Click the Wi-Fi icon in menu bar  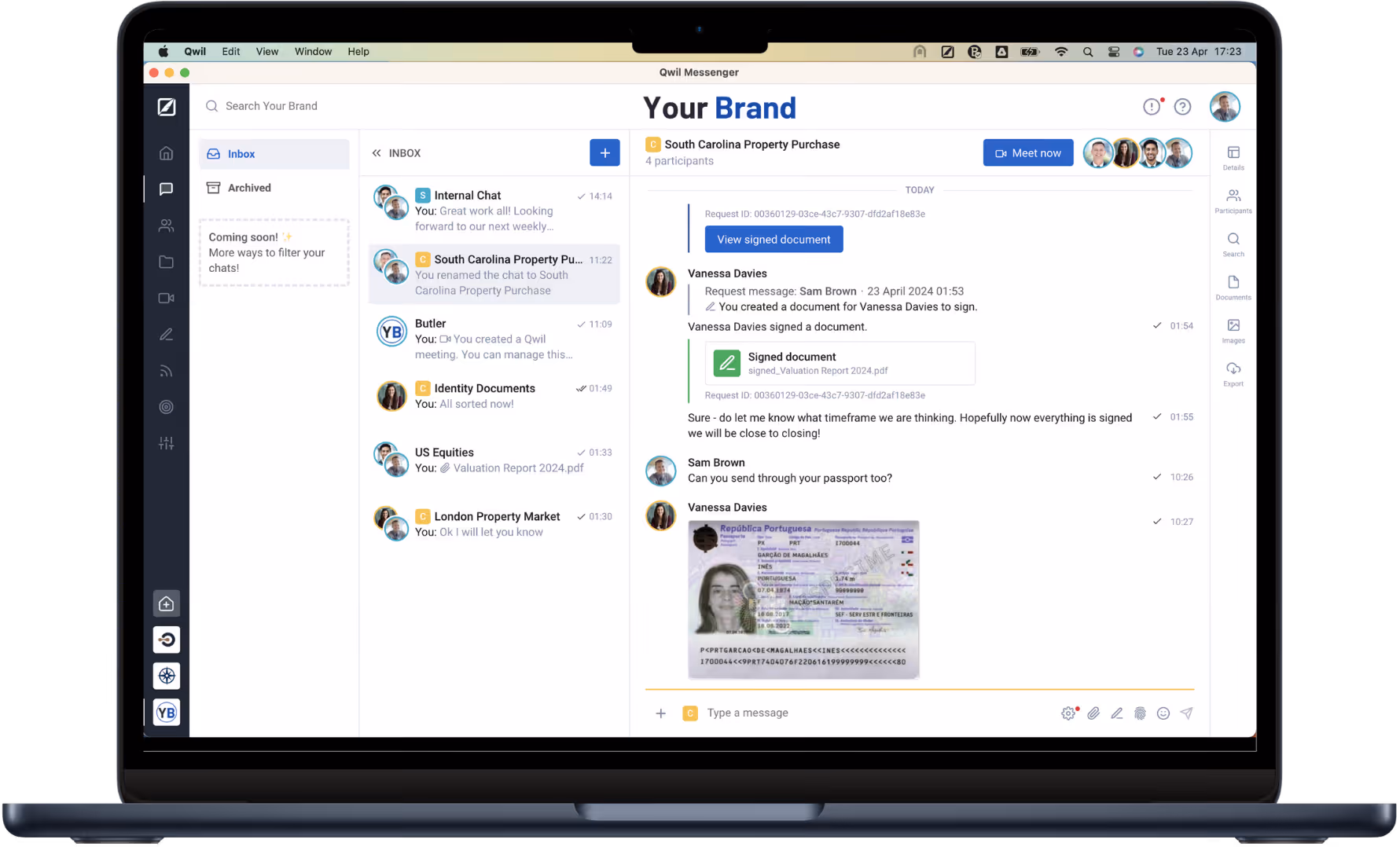click(1061, 52)
